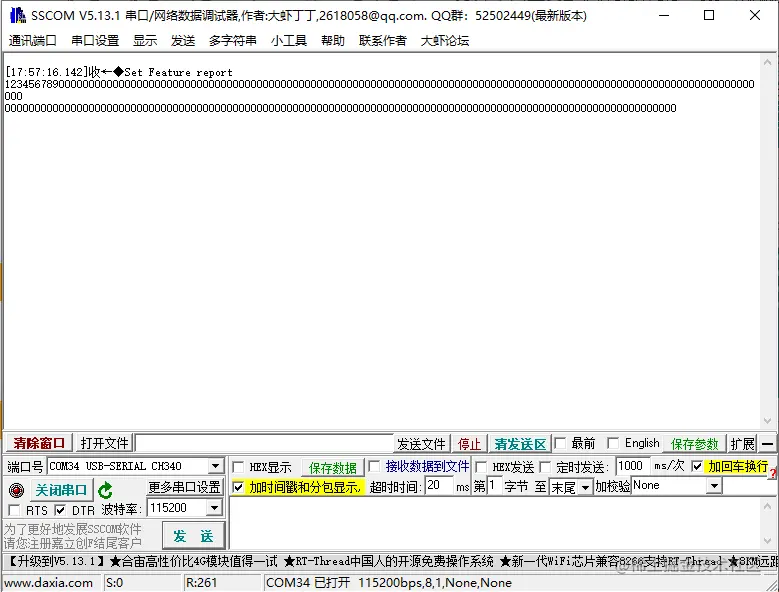
Task: Enable the HEX发送 checkbox
Action: coord(481,467)
